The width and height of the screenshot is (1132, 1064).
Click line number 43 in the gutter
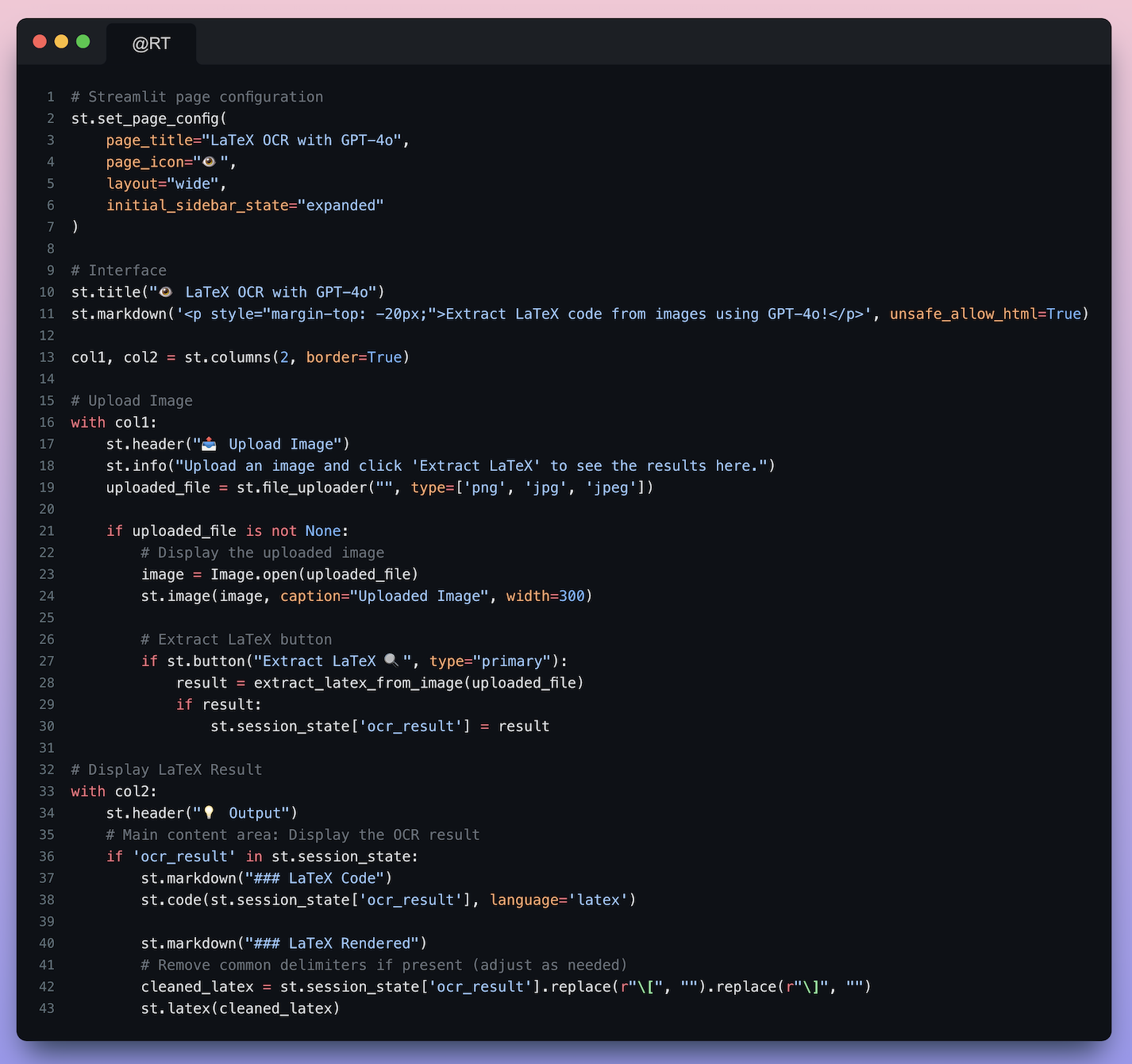tap(47, 1008)
